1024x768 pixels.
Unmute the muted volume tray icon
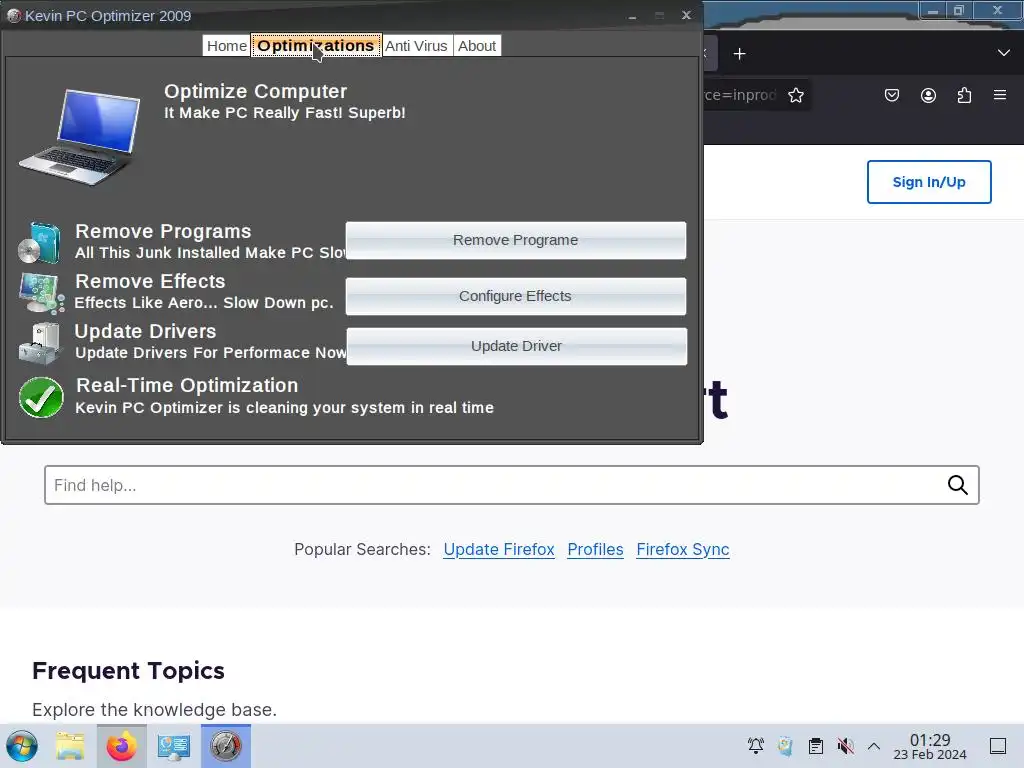coord(845,746)
